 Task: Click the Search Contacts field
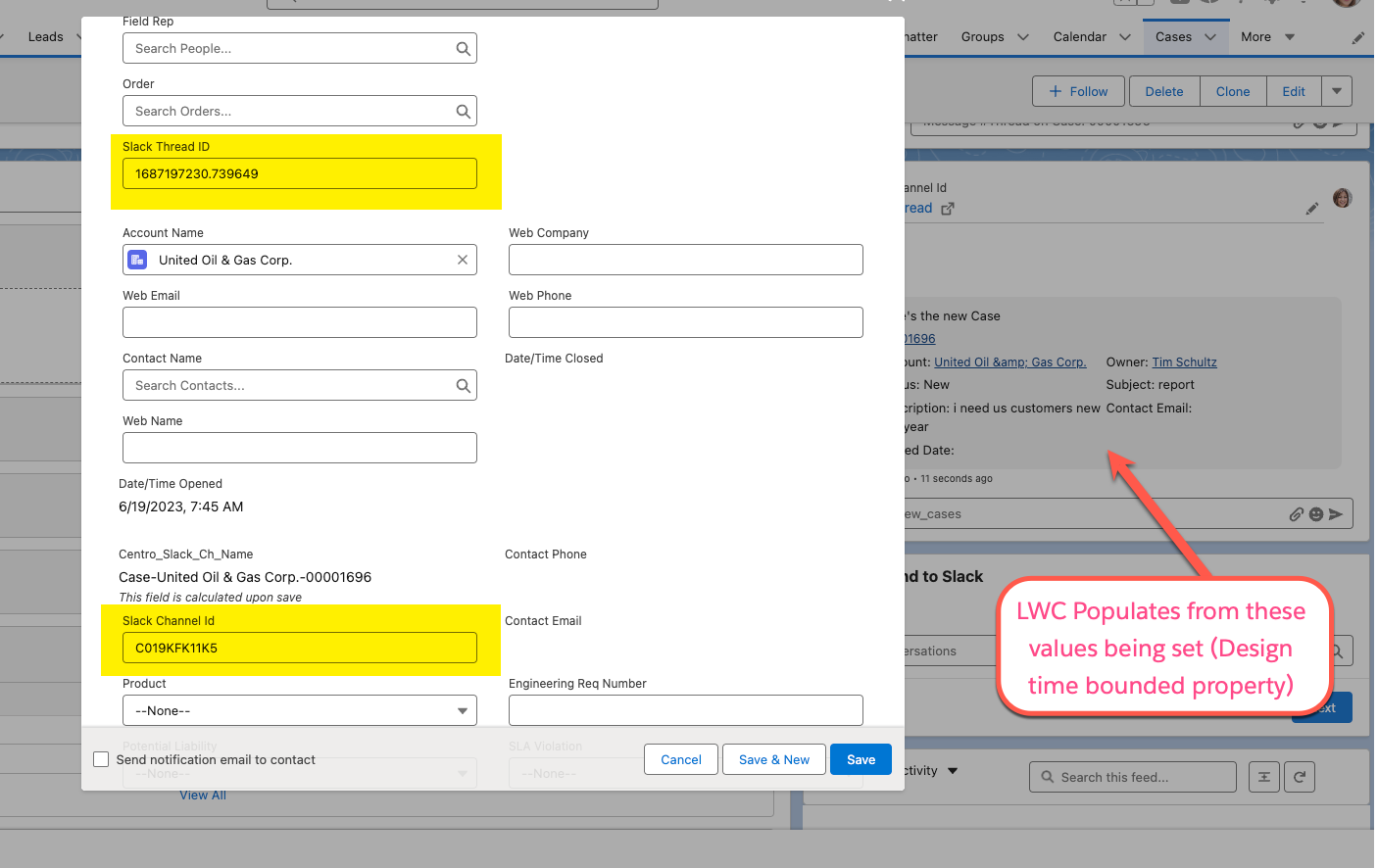point(300,385)
